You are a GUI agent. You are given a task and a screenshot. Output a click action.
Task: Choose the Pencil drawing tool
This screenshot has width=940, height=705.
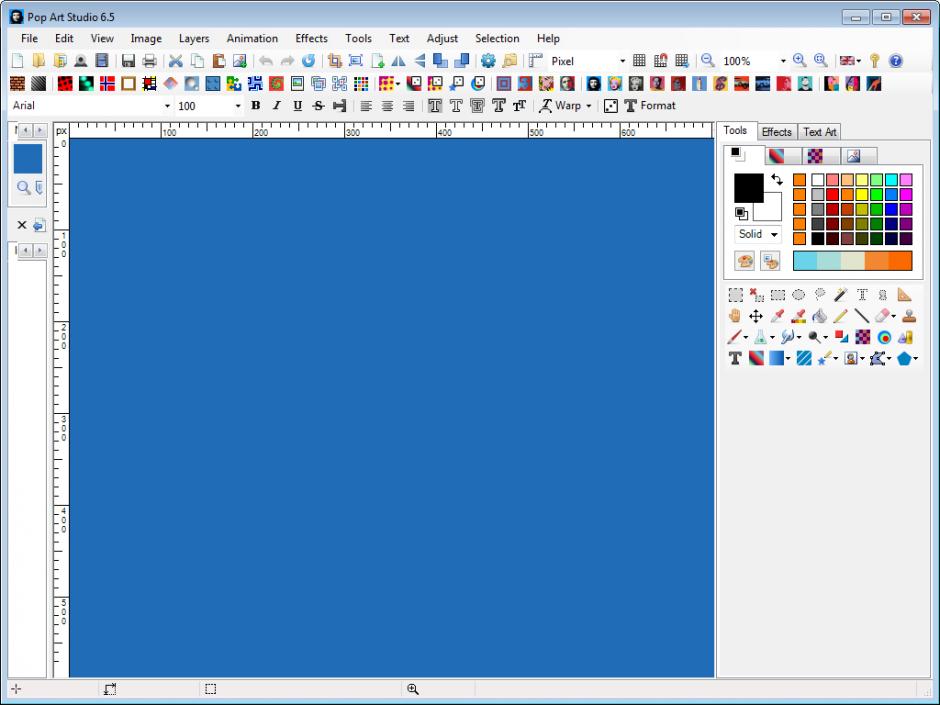pos(840,316)
